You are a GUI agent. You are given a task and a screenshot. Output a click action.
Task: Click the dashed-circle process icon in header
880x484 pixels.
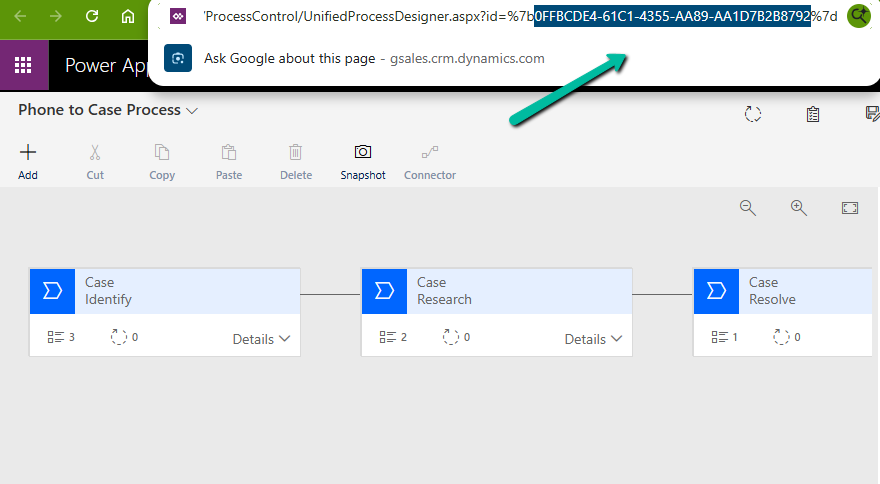coord(753,114)
